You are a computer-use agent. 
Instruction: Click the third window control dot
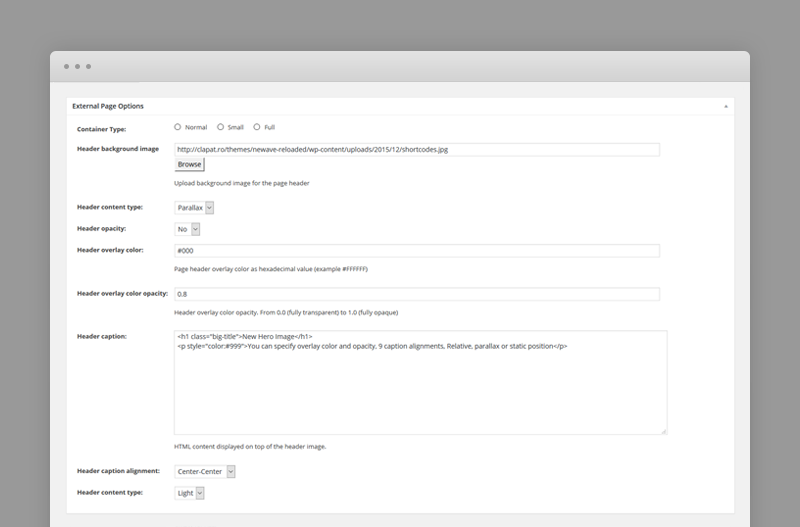click(89, 66)
